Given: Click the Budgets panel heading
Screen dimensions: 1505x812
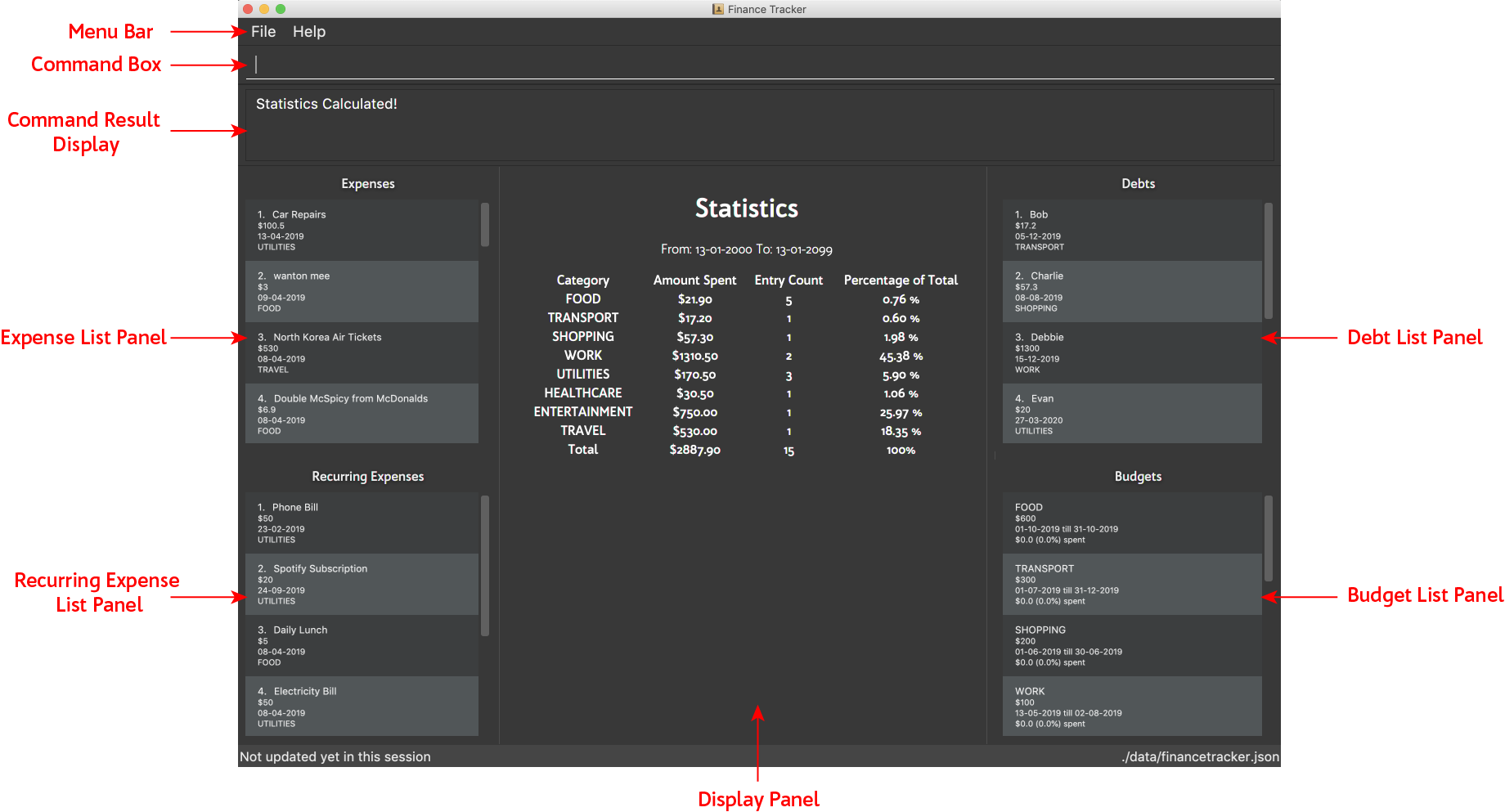Looking at the screenshot, I should tap(1139, 477).
